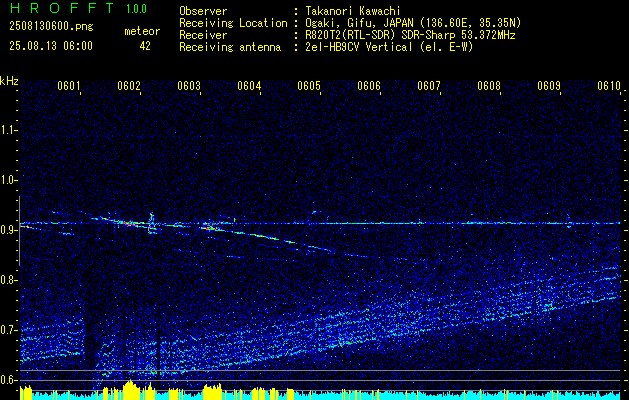This screenshot has height=400, width=629.
Task: Click the 0606 time marker
Action: [369, 86]
